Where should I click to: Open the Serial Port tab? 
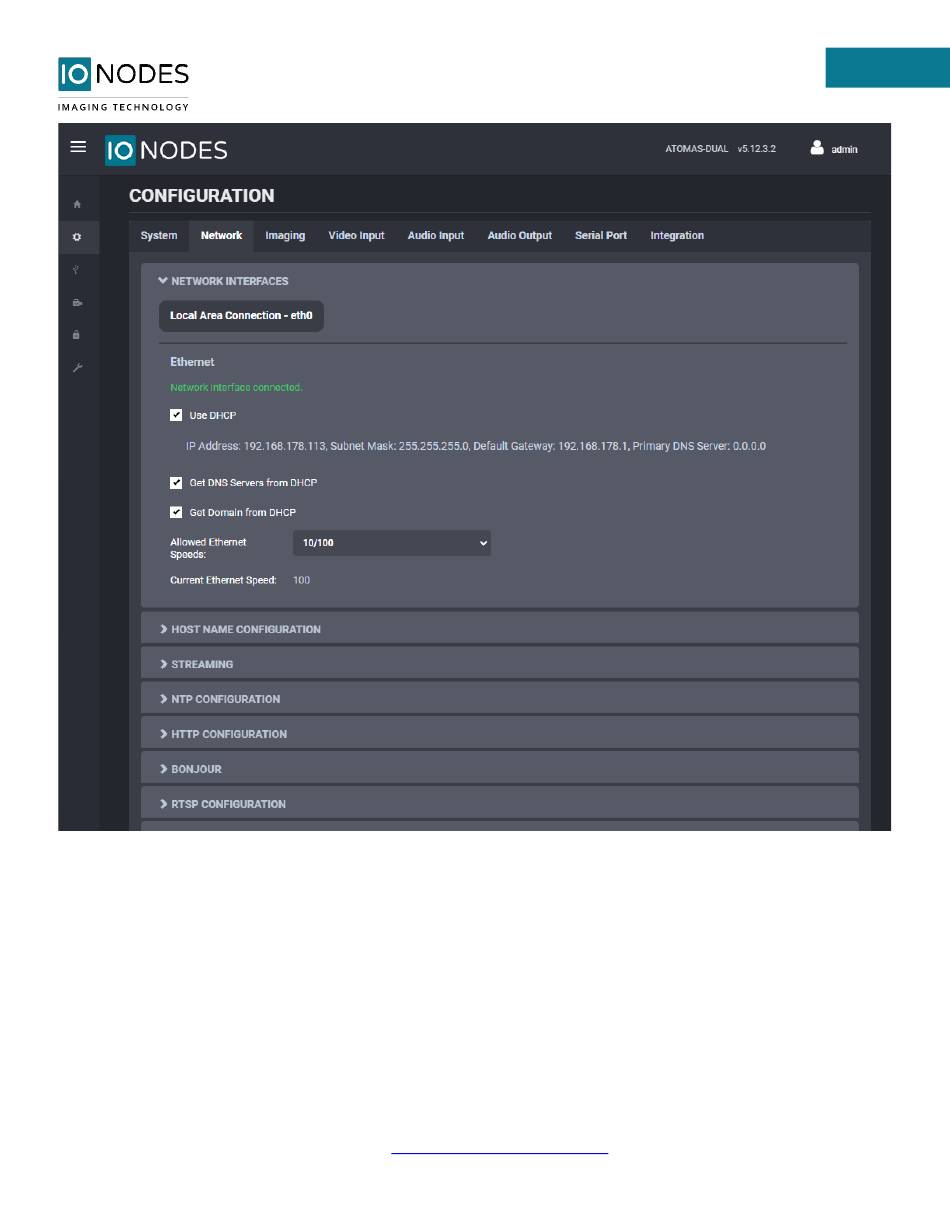tap(601, 236)
